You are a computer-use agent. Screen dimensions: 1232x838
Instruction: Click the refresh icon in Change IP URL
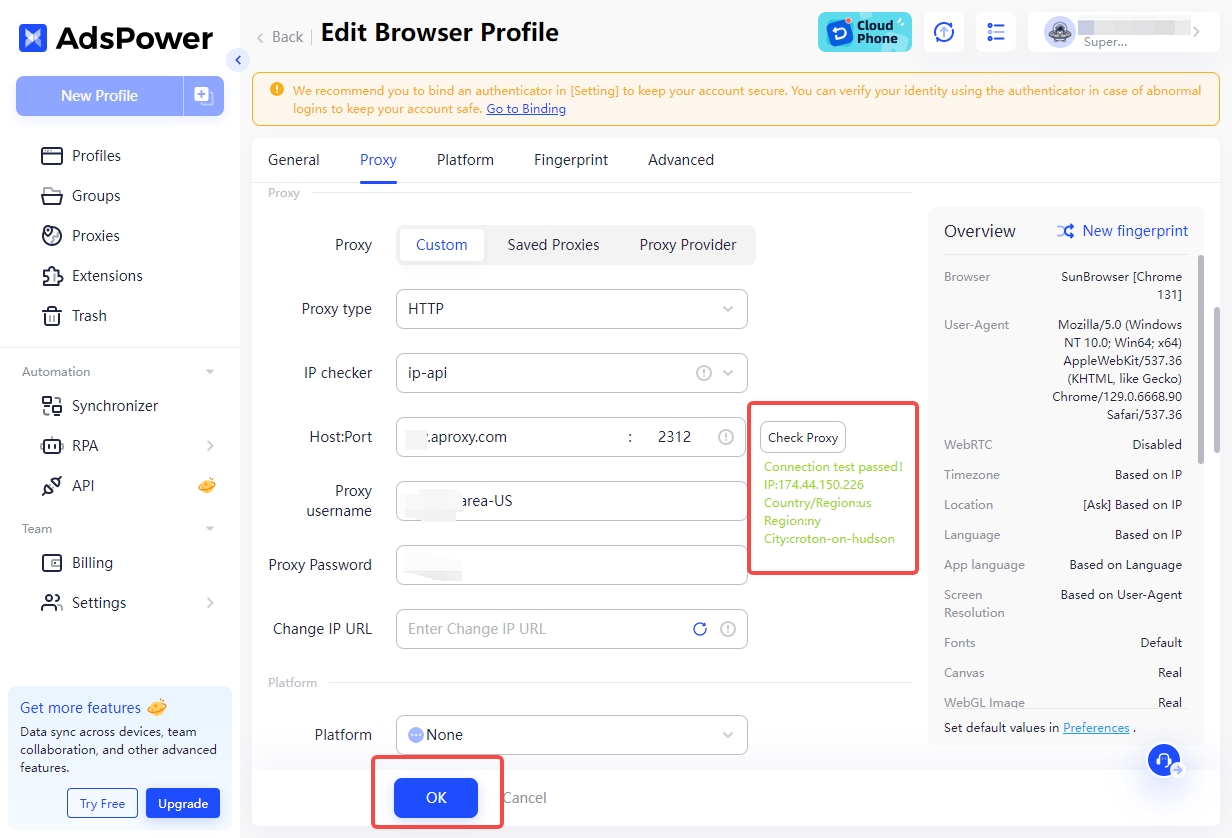[700, 629]
